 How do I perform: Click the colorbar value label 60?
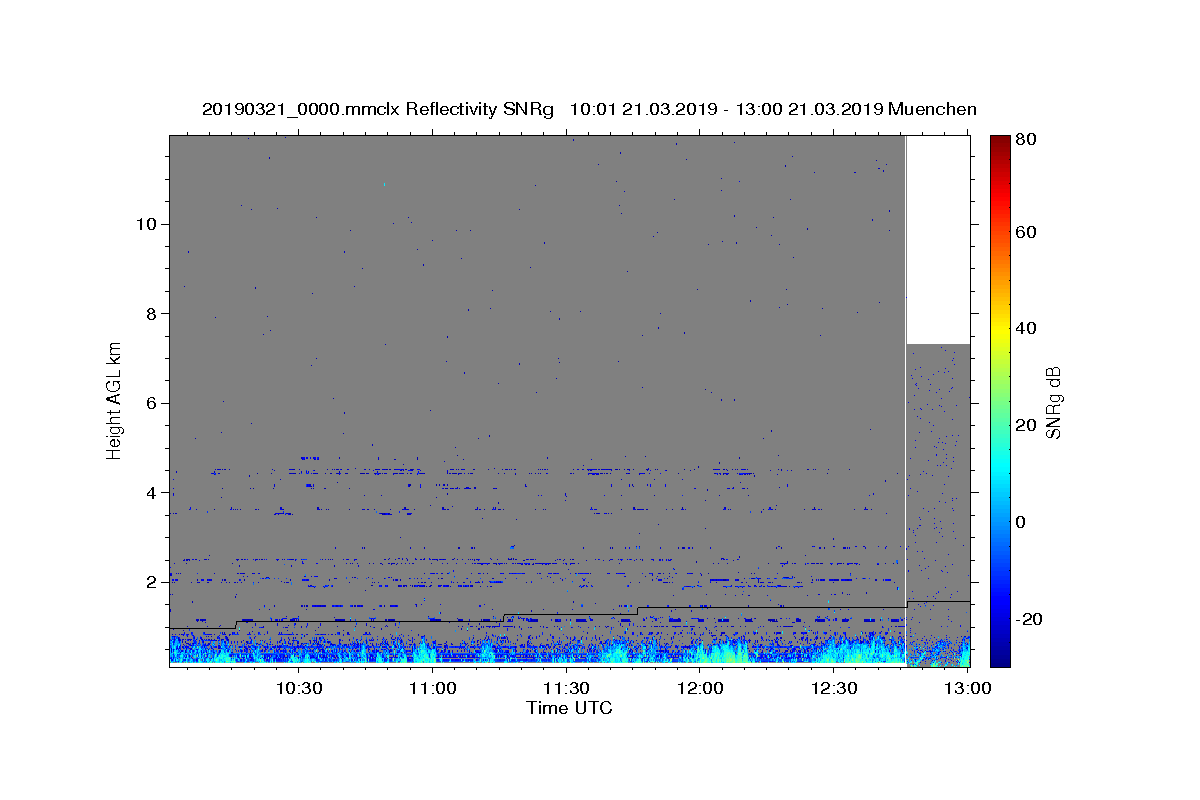[1027, 232]
